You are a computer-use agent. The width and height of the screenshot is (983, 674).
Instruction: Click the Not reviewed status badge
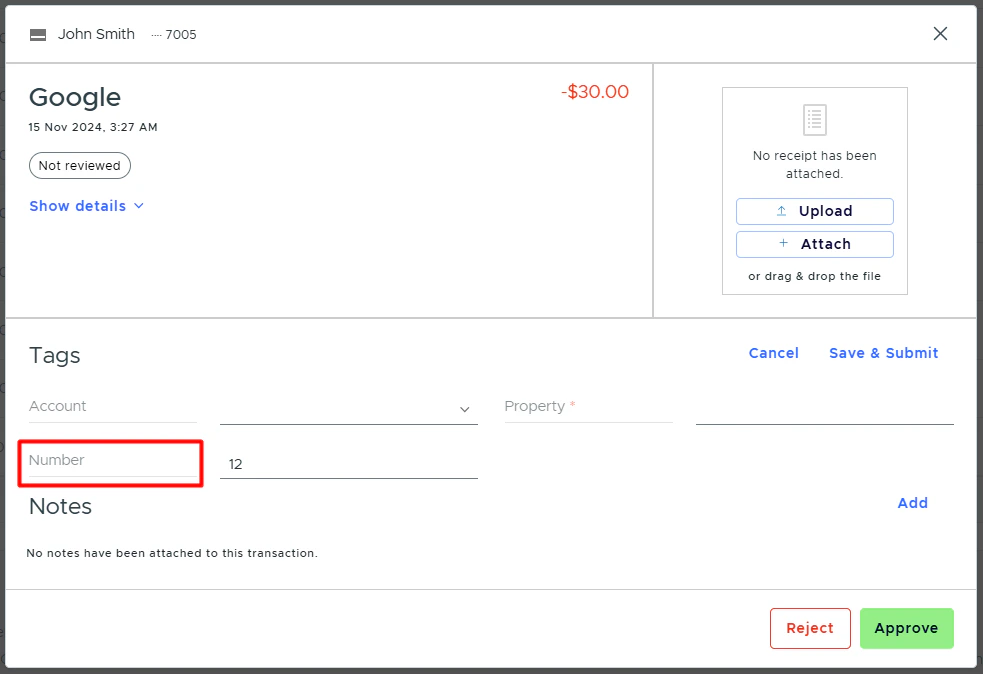point(79,165)
